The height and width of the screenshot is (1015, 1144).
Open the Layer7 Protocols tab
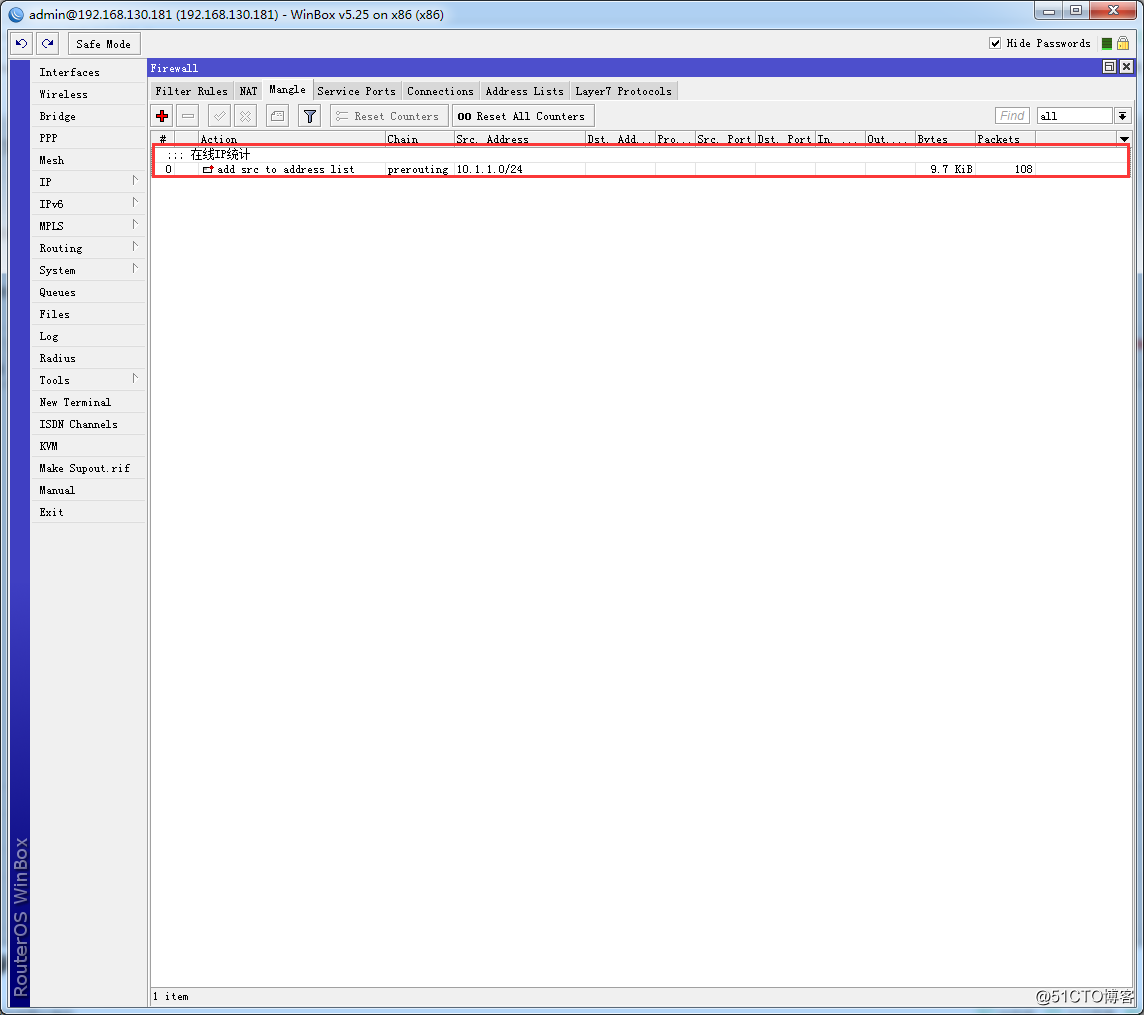point(623,91)
